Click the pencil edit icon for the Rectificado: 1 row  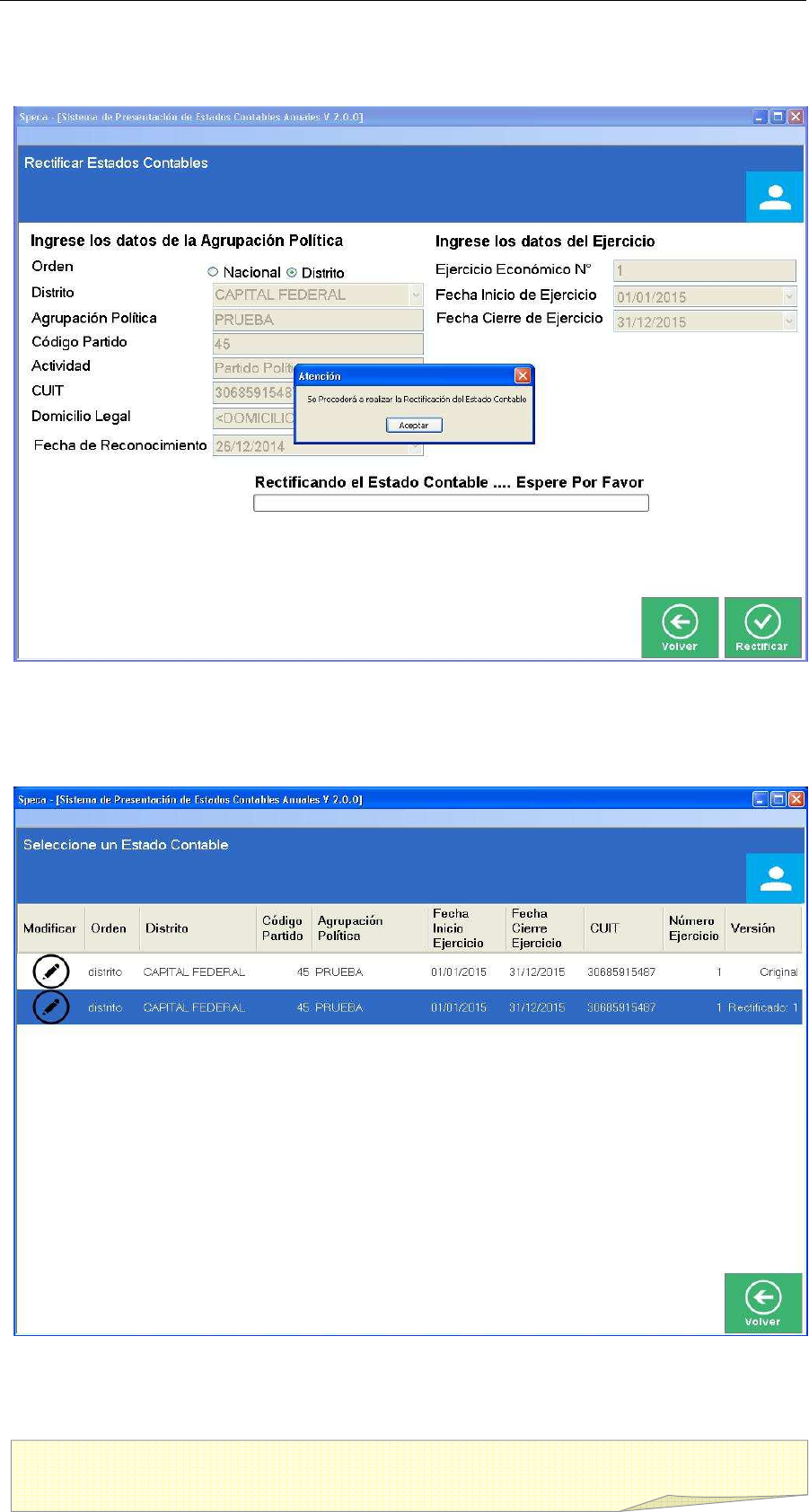pos(50,1007)
